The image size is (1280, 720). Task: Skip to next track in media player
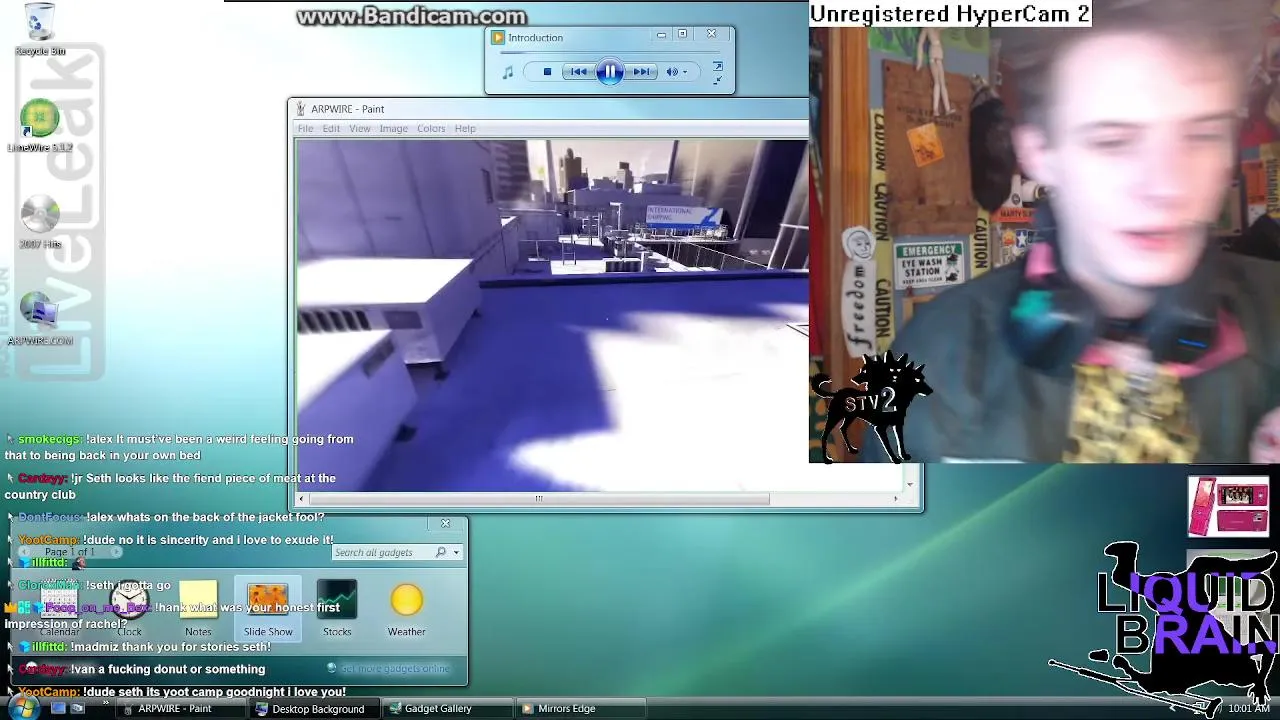(x=641, y=72)
